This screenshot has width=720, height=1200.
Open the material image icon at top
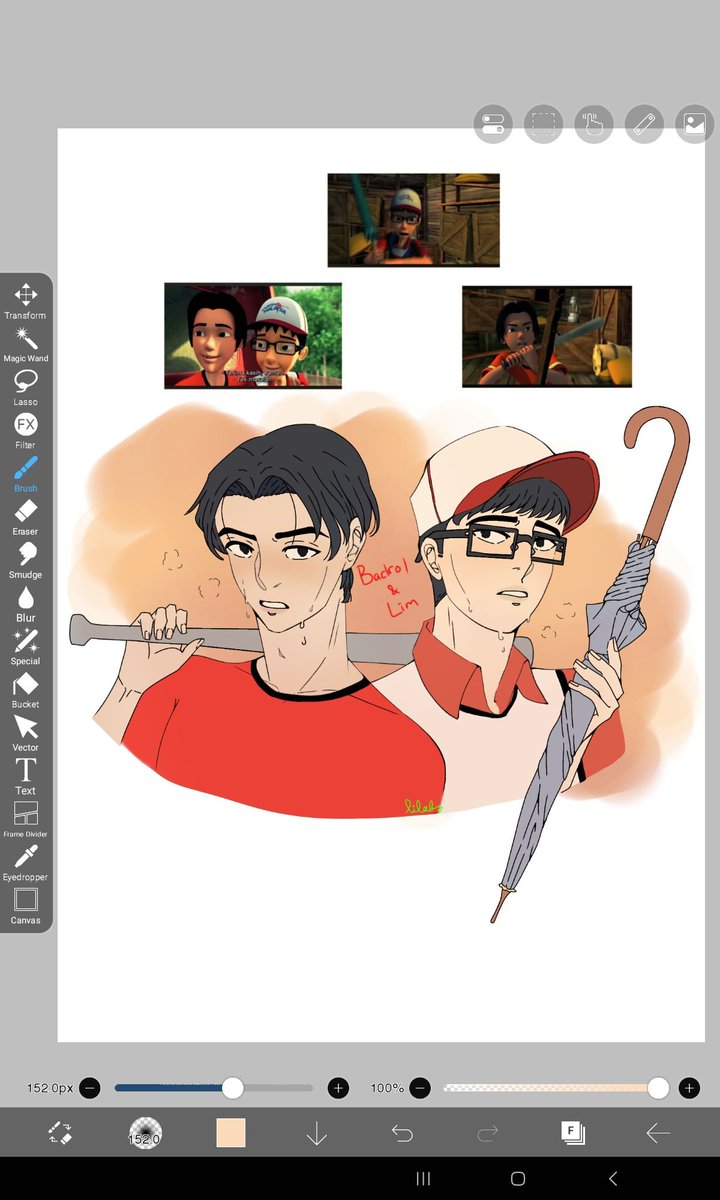point(694,124)
